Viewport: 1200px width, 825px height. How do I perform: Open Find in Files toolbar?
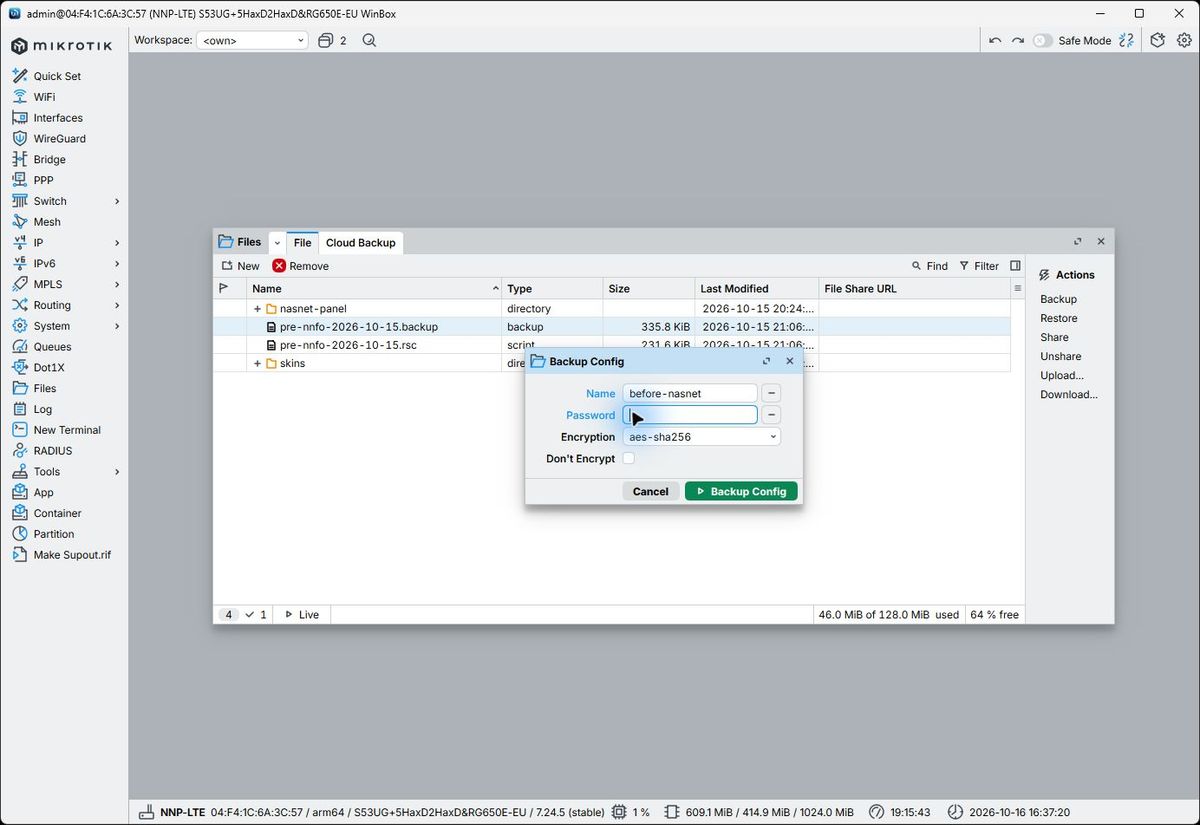point(930,266)
